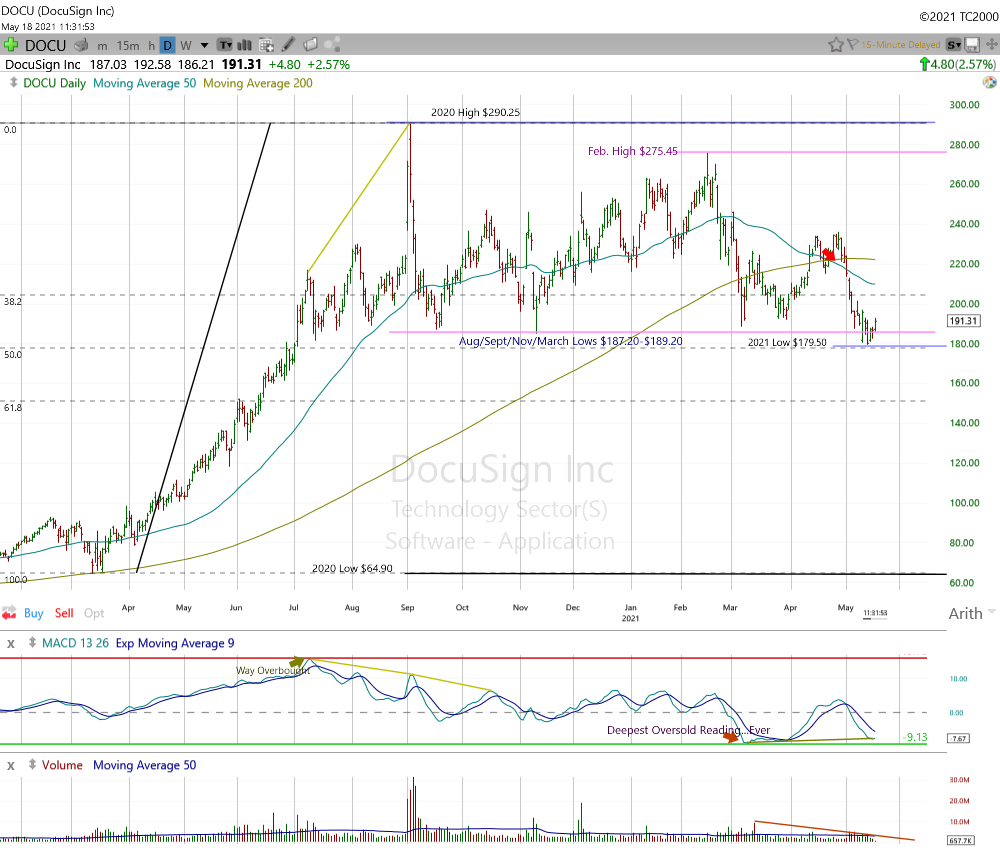Click the 61.8 Fibonacci level label

pyautogui.click(x=13, y=407)
